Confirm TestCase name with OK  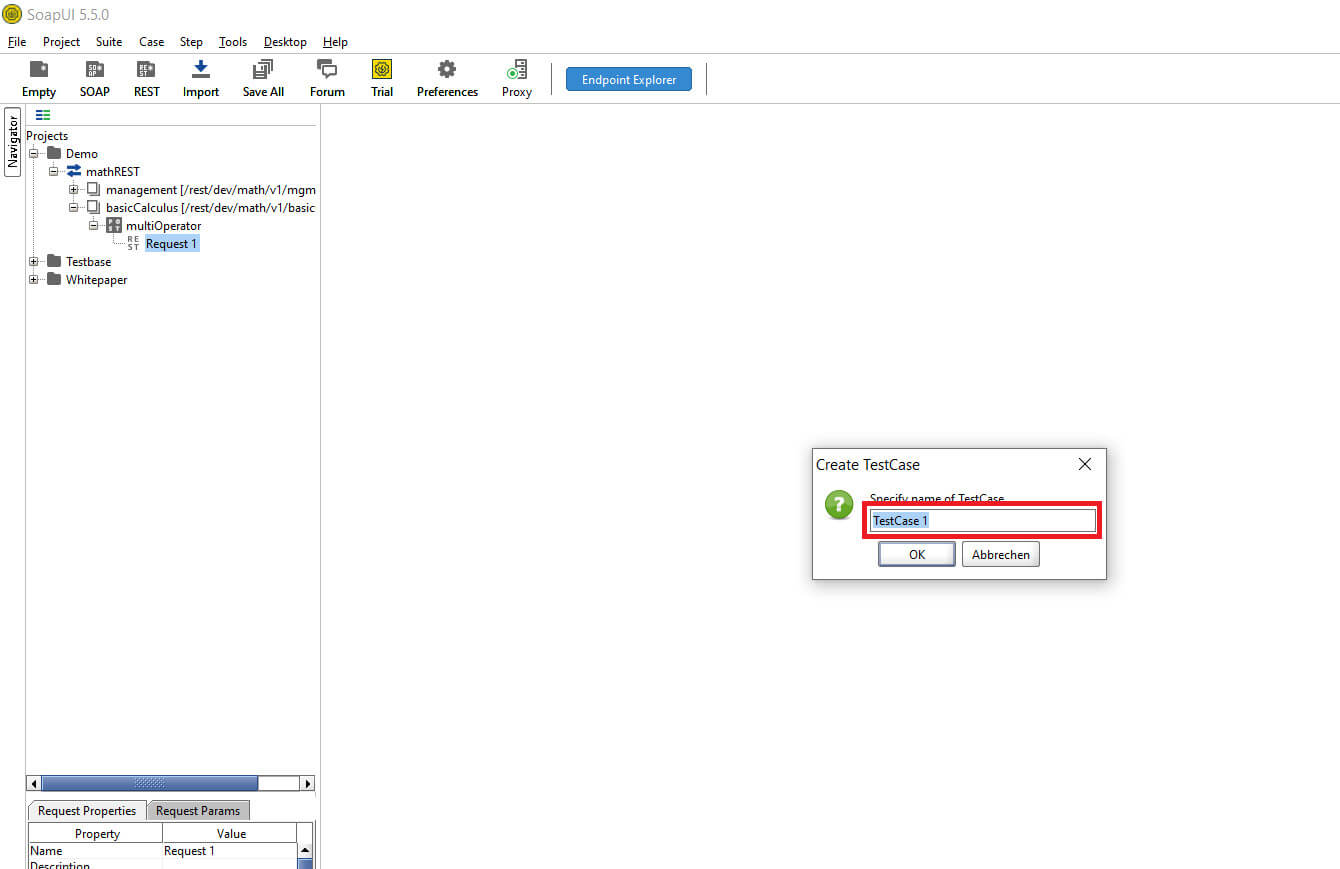point(917,554)
